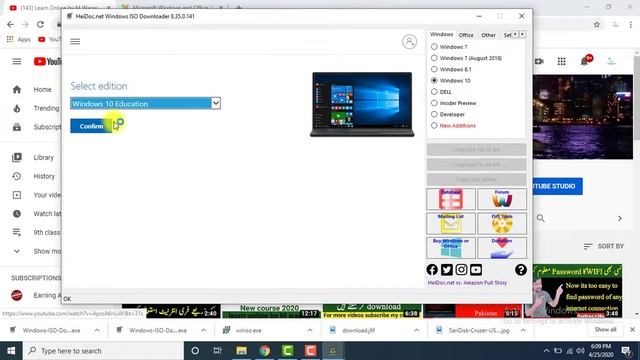The height and width of the screenshot is (360, 640).
Task: Click the user account icon in ISO Downloader
Action: pos(409,41)
